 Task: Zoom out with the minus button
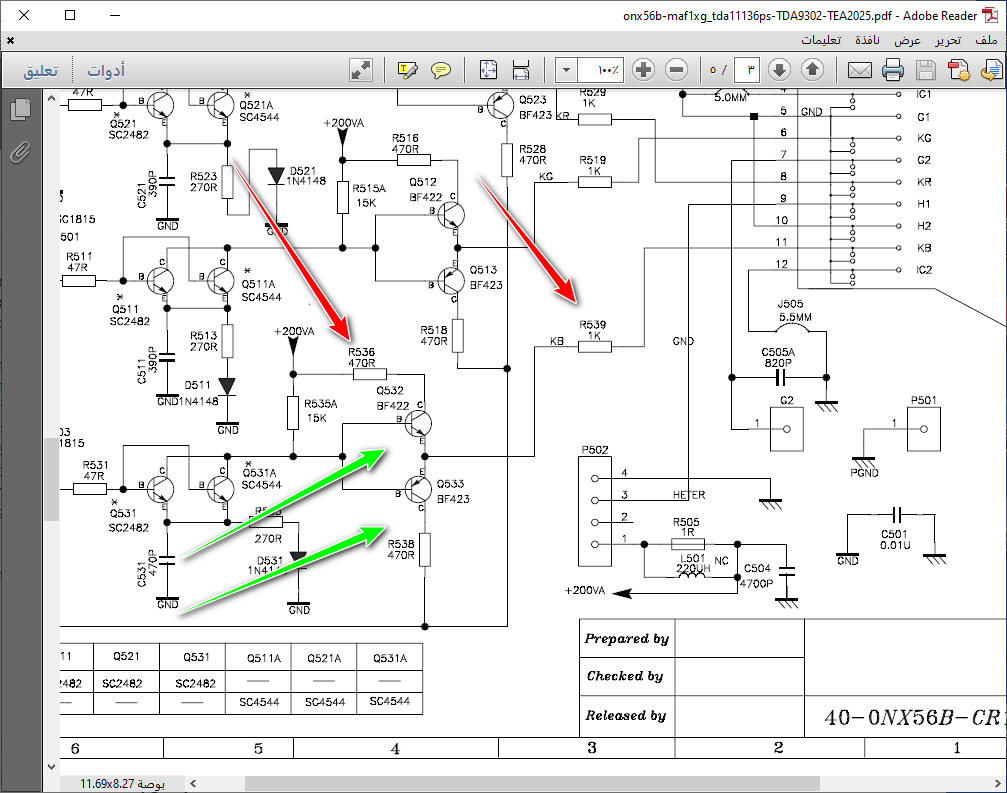point(677,70)
